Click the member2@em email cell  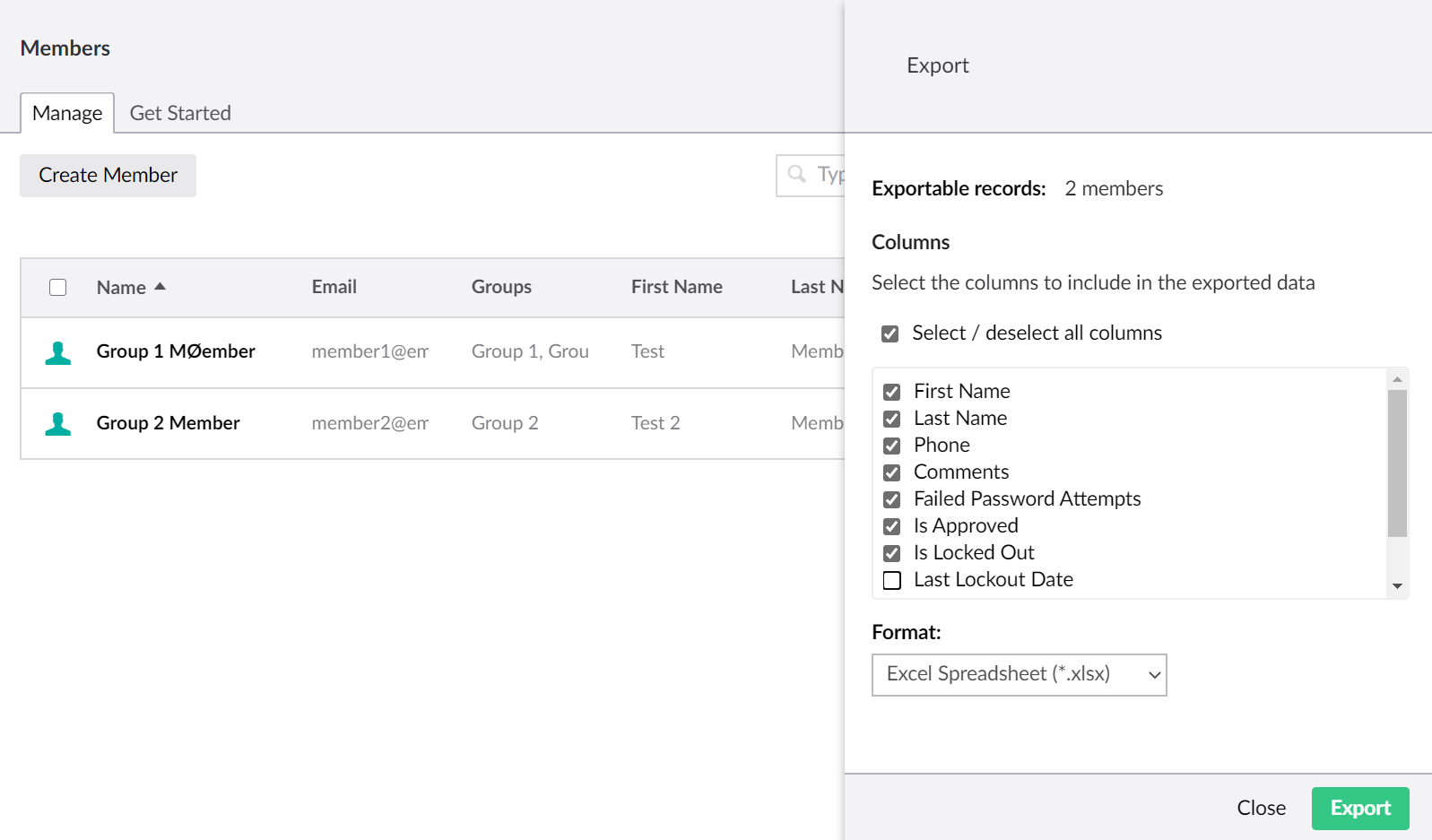point(369,423)
